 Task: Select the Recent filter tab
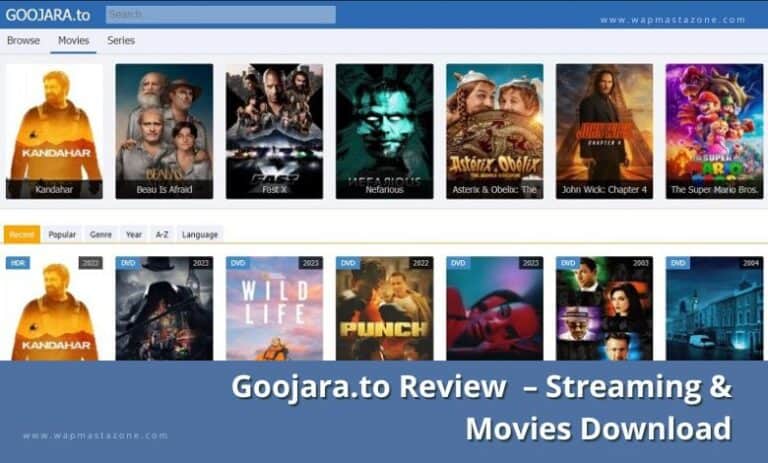click(x=22, y=235)
